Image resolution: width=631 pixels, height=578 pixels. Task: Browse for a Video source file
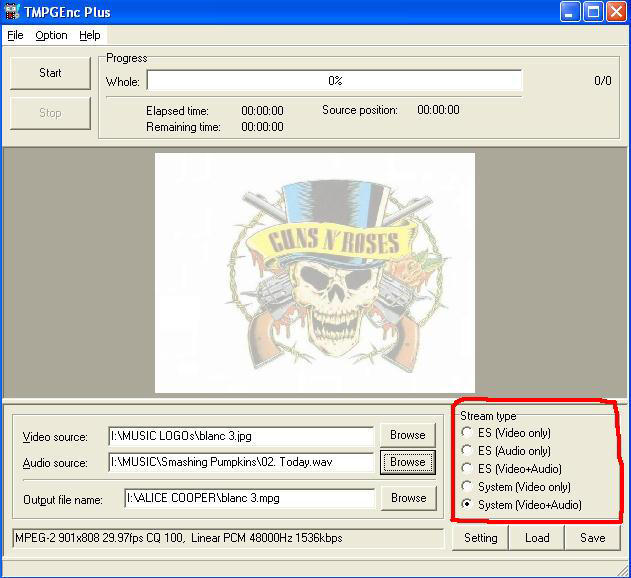click(408, 435)
